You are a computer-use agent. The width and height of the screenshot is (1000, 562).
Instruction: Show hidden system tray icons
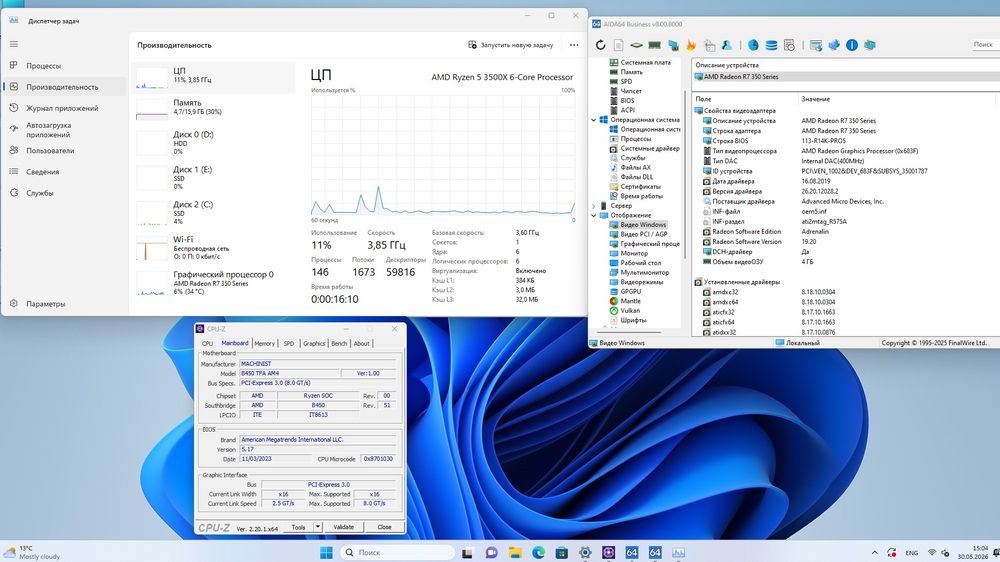click(874, 552)
